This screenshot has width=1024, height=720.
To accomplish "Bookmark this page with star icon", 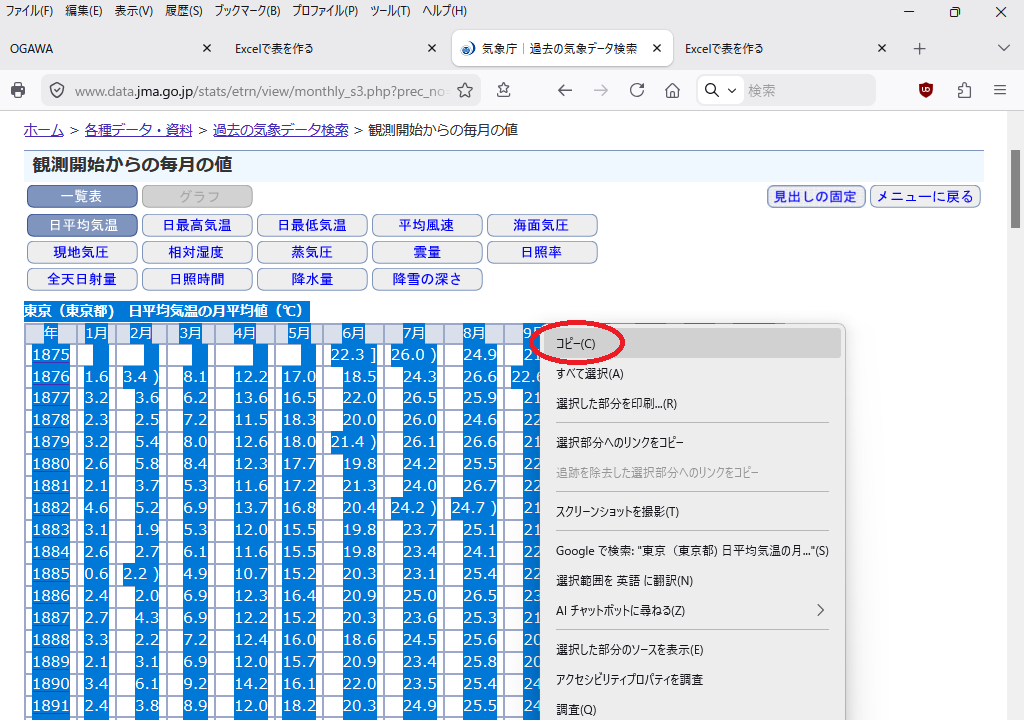I will tap(465, 90).
